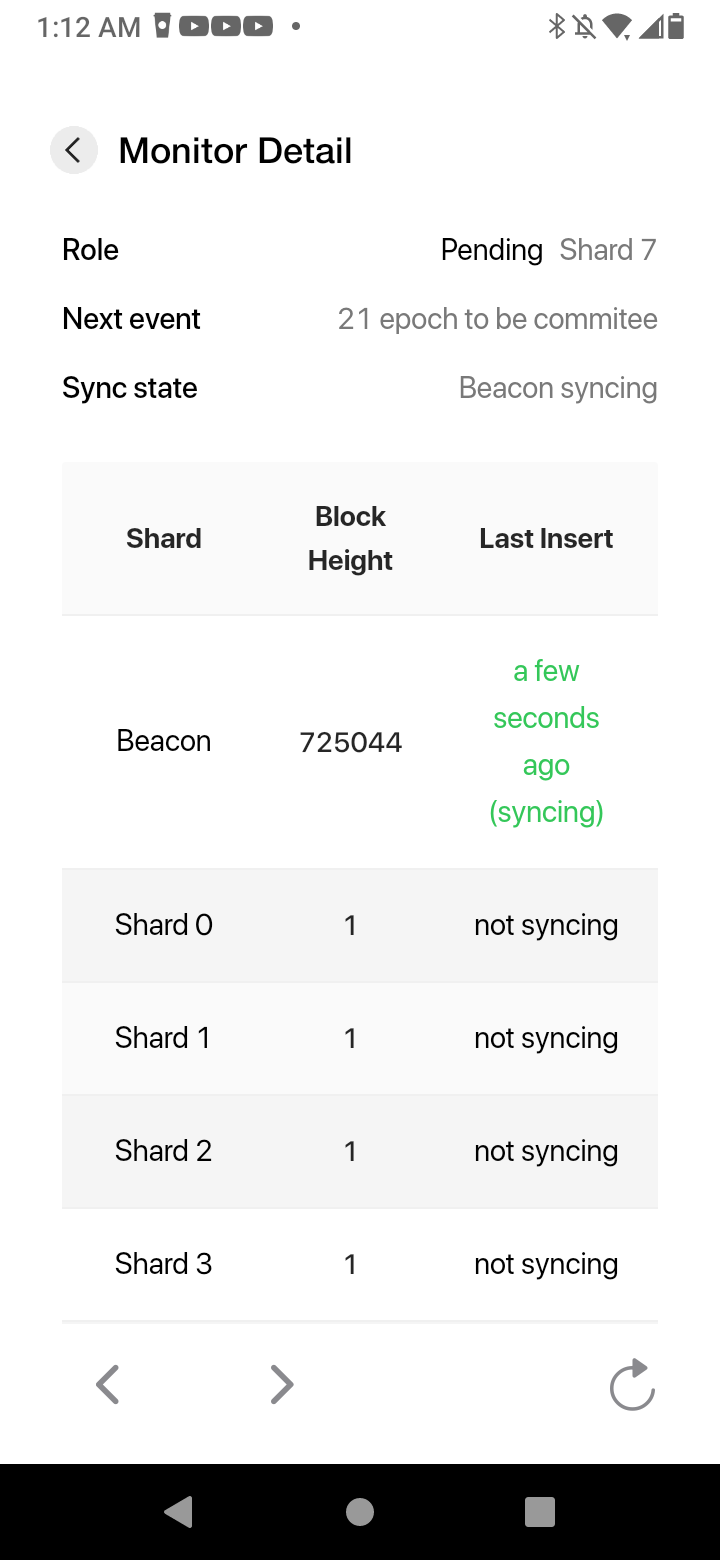The height and width of the screenshot is (1560, 720).
Task: Tap the back arrow beside Monitor Detail
Action: (74, 151)
